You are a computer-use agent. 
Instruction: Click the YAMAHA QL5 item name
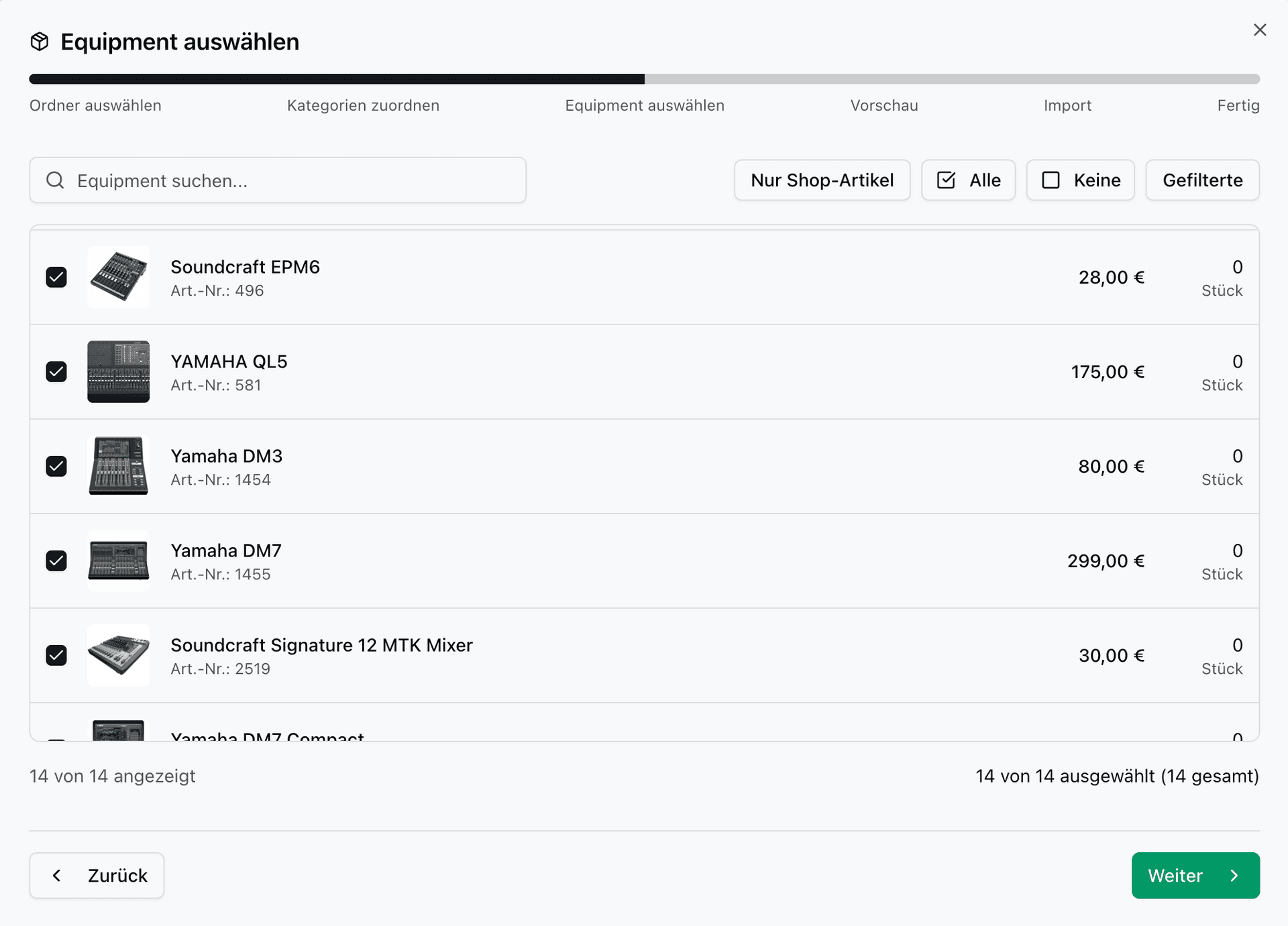click(x=229, y=361)
